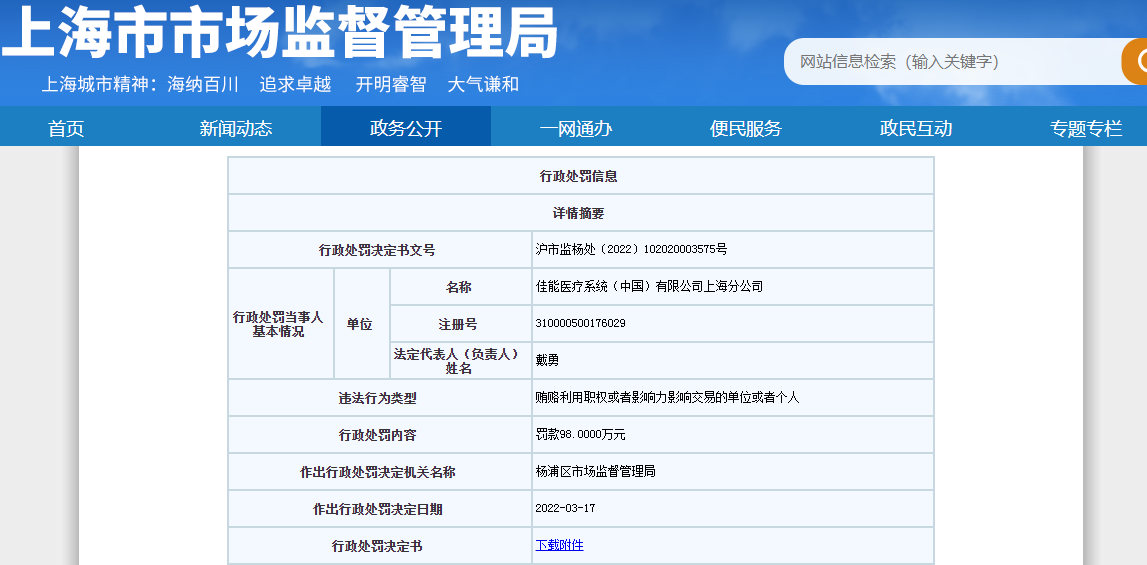
Task: Click the orange search magnifier button
Action: [1135, 62]
